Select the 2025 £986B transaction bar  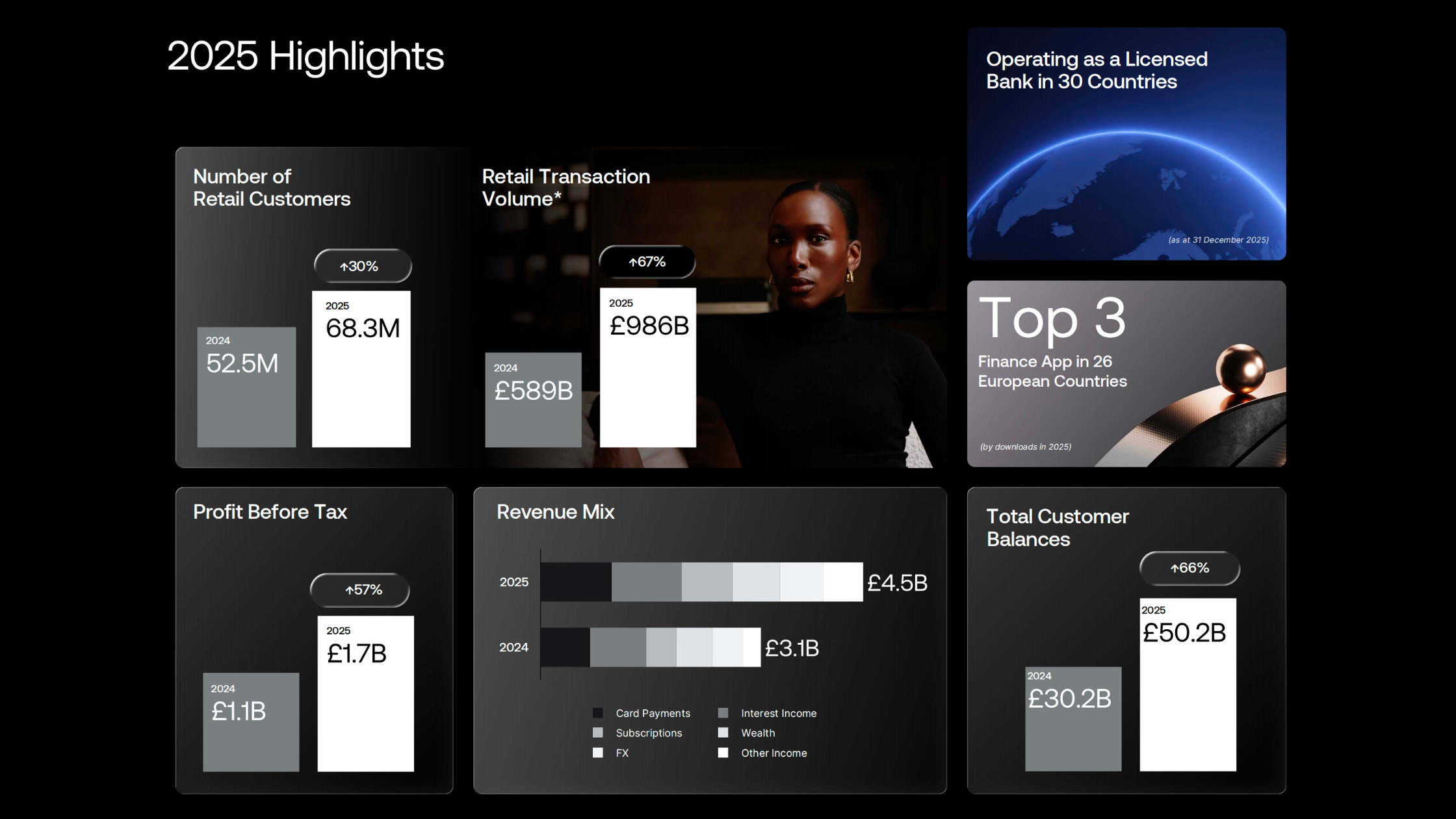(x=648, y=383)
